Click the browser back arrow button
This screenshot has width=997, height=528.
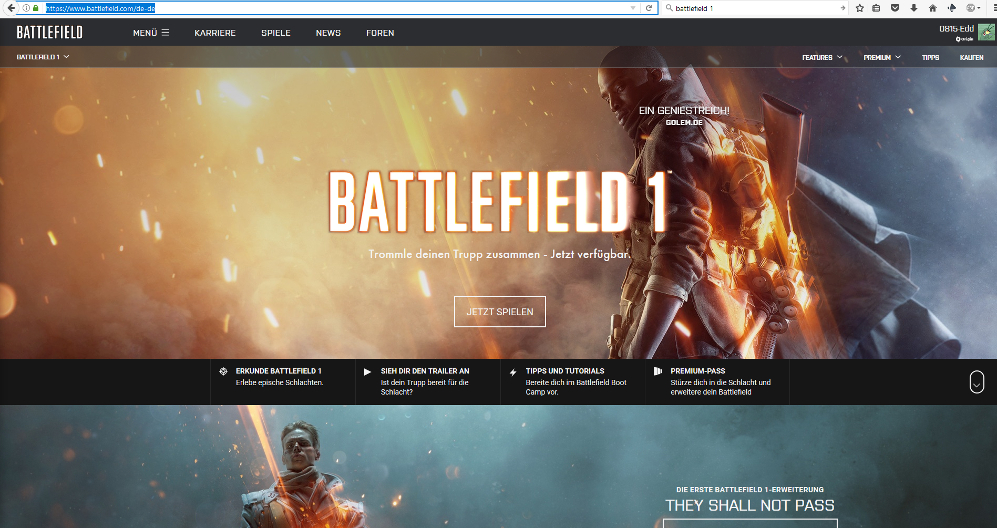pyautogui.click(x=9, y=8)
